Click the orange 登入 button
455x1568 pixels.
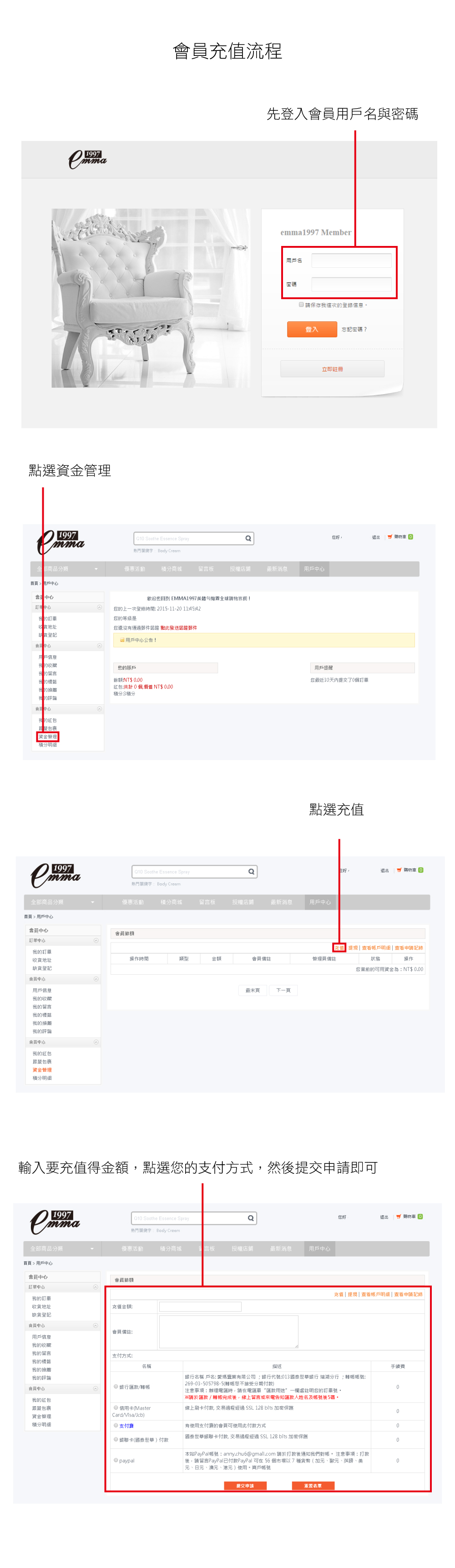[x=312, y=329]
